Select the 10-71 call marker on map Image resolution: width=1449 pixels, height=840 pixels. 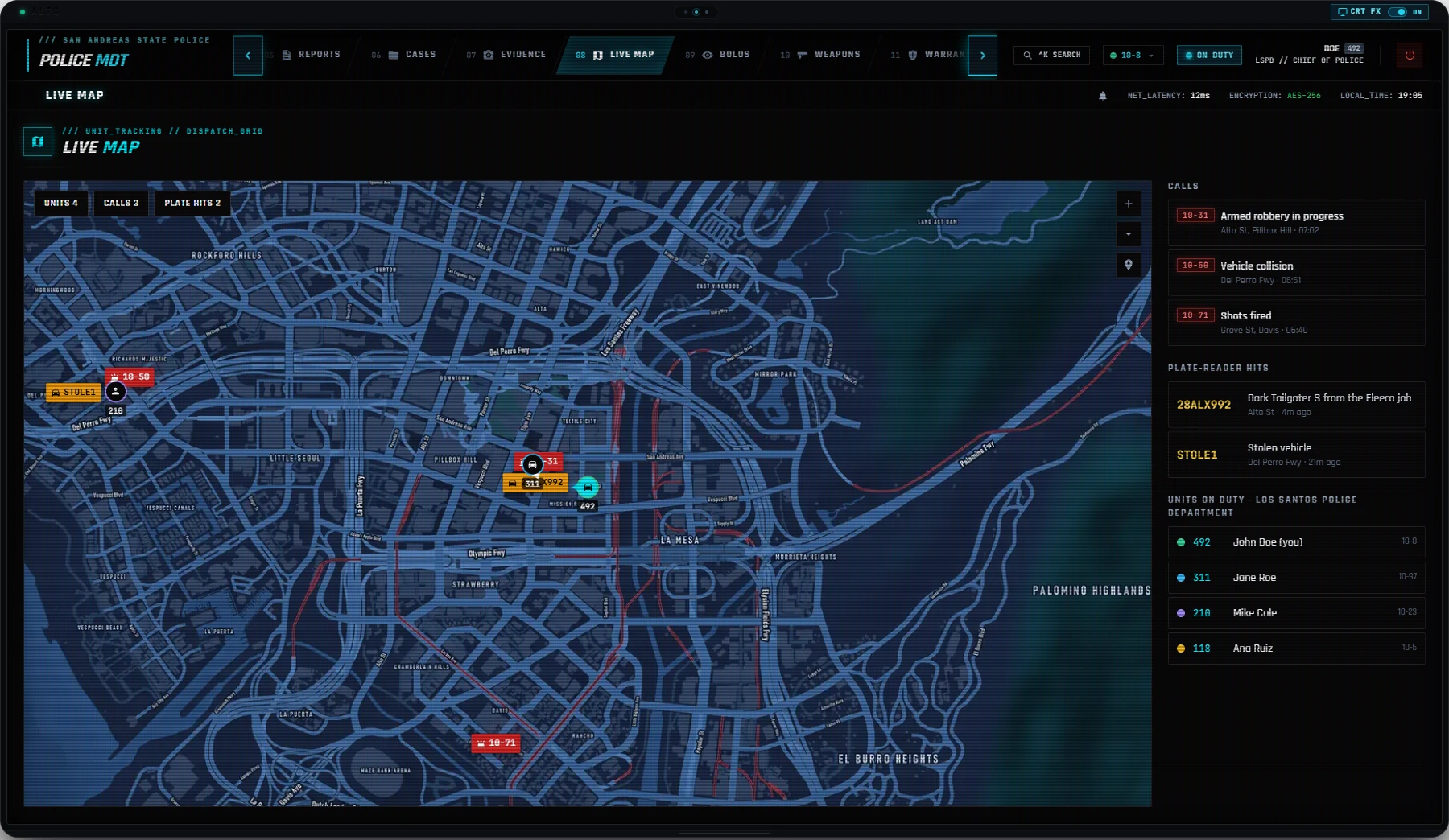pyautogui.click(x=496, y=743)
